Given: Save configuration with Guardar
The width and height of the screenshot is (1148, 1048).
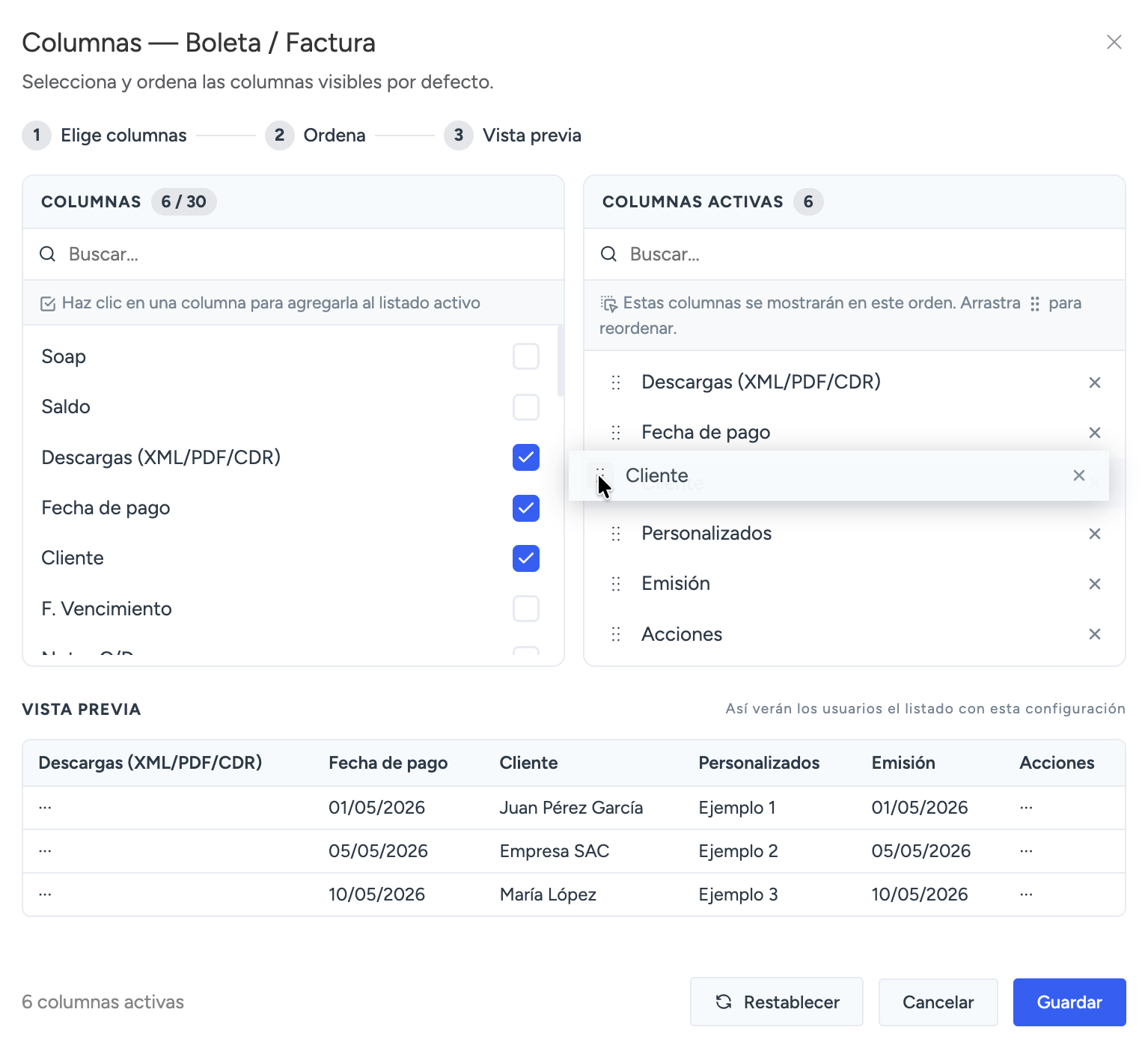Looking at the screenshot, I should (x=1069, y=1002).
